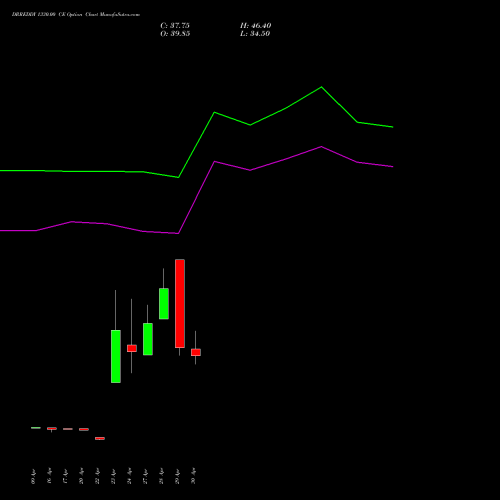Click the 23 Apr date axis label
This screenshot has width=500, height=500.
click(x=113, y=476)
